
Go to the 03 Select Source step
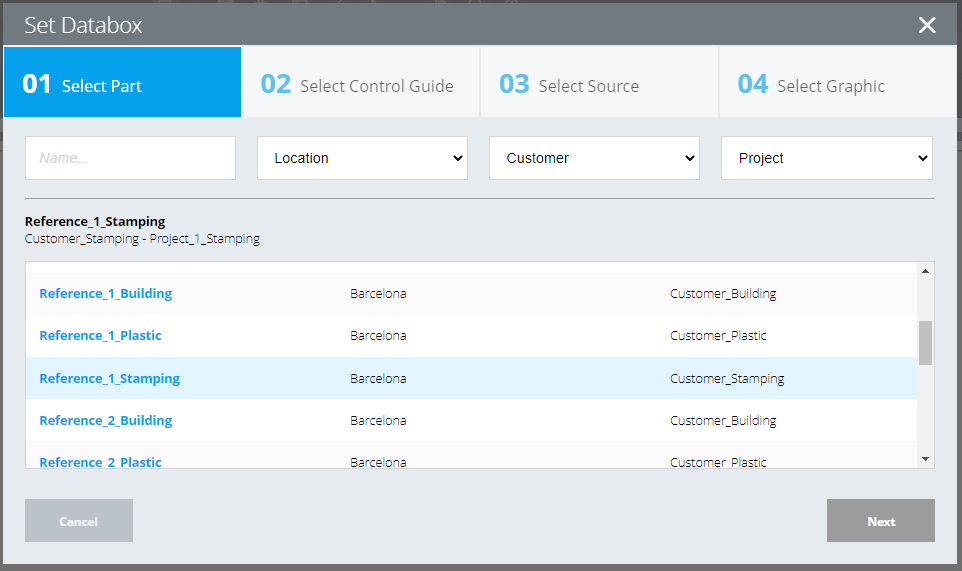point(599,82)
